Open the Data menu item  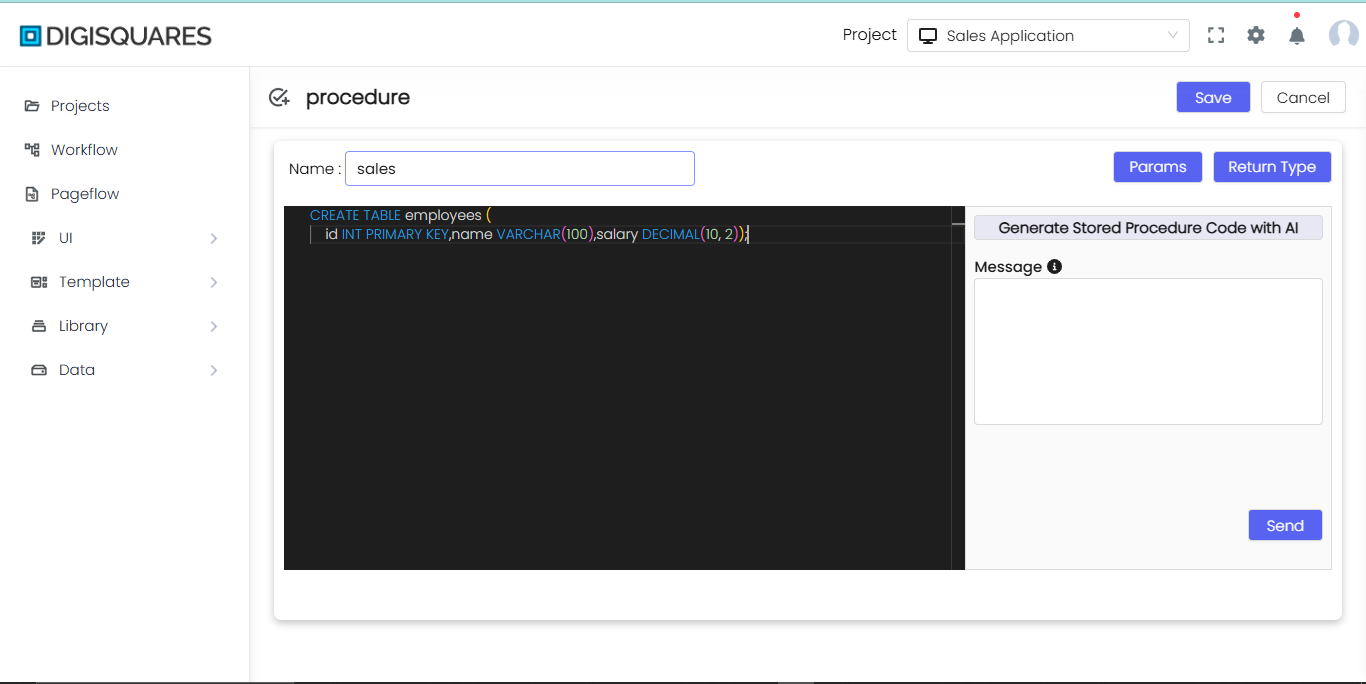125,370
